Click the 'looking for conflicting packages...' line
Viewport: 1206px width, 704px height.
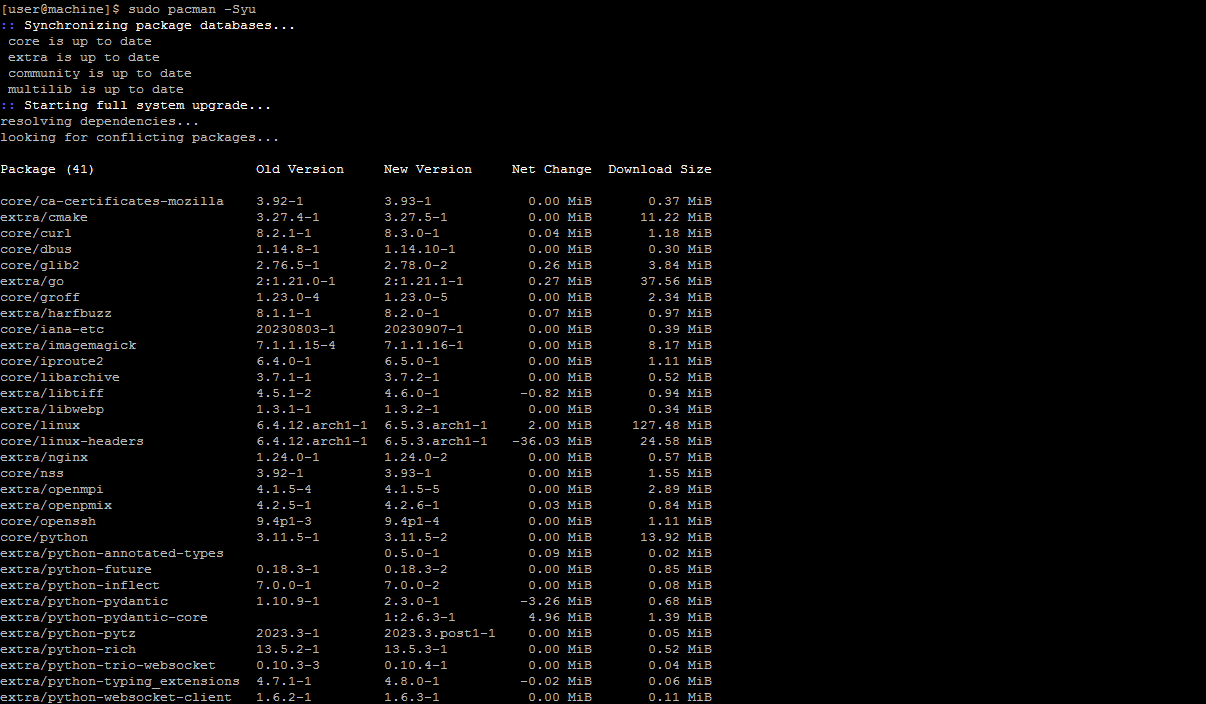pos(140,137)
